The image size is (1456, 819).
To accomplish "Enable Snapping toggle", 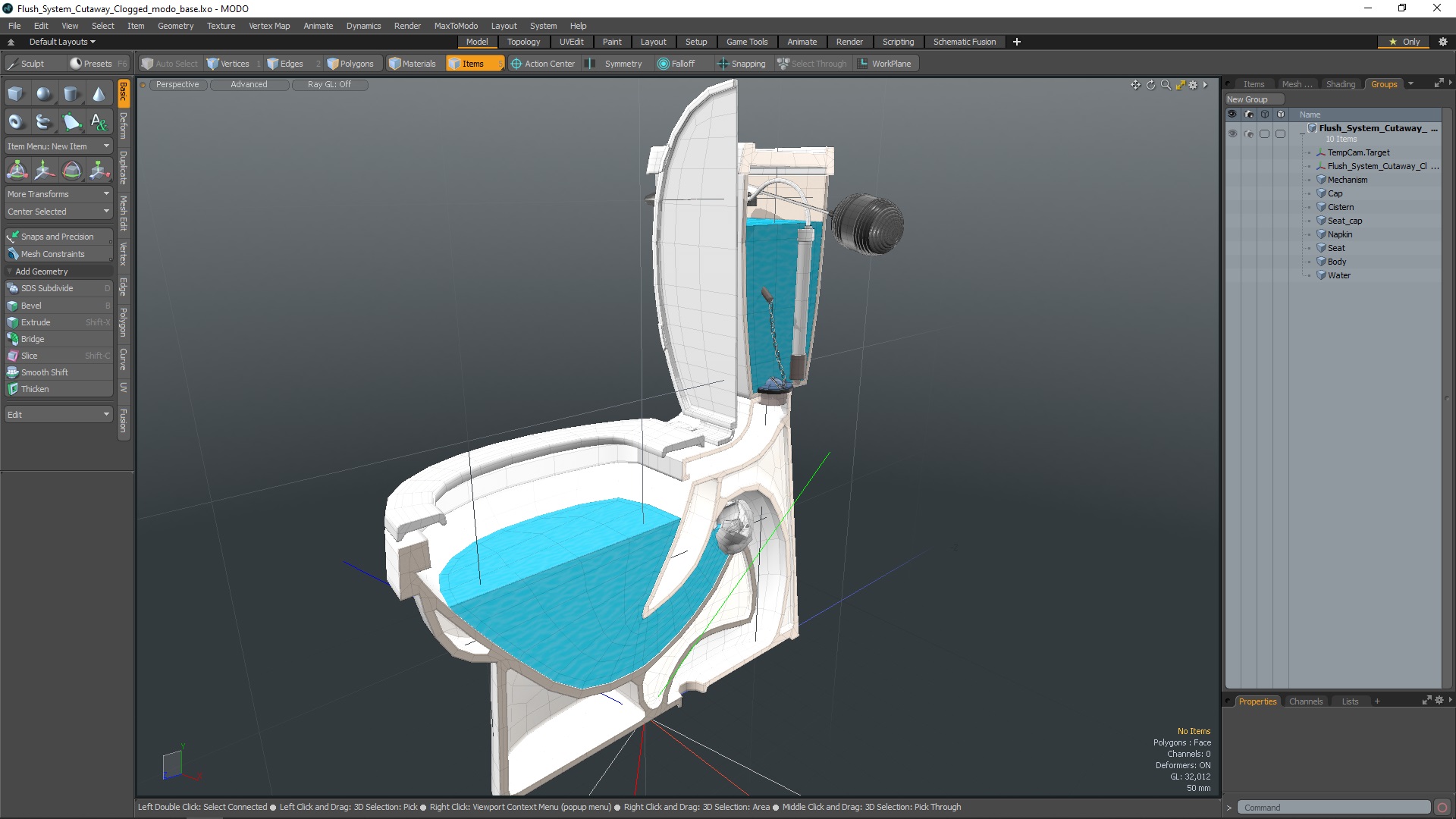I will tap(742, 64).
